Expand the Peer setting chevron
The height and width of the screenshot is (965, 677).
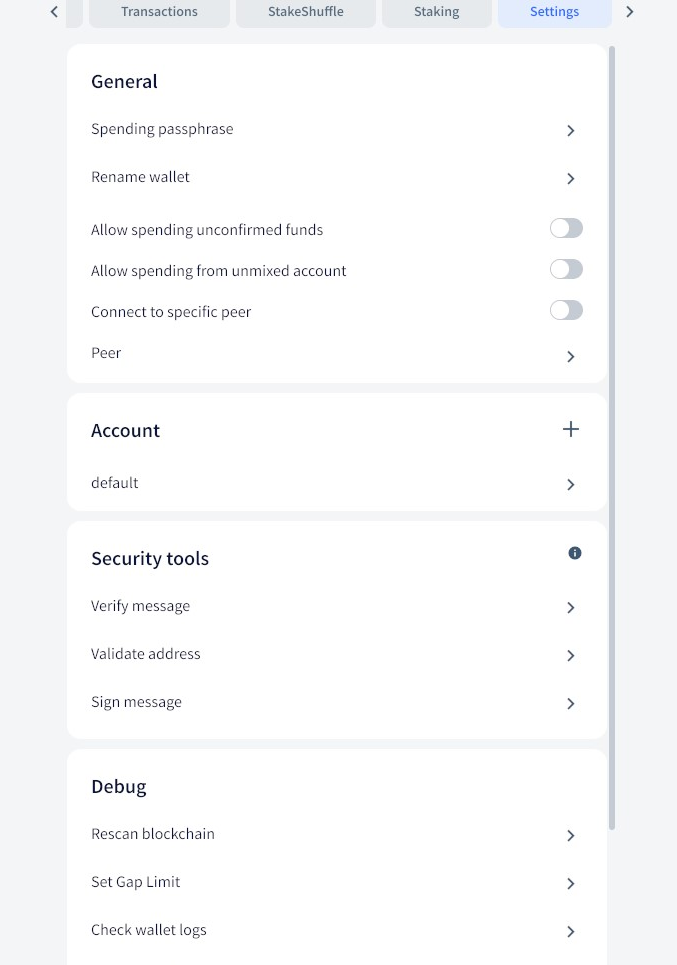571,357
